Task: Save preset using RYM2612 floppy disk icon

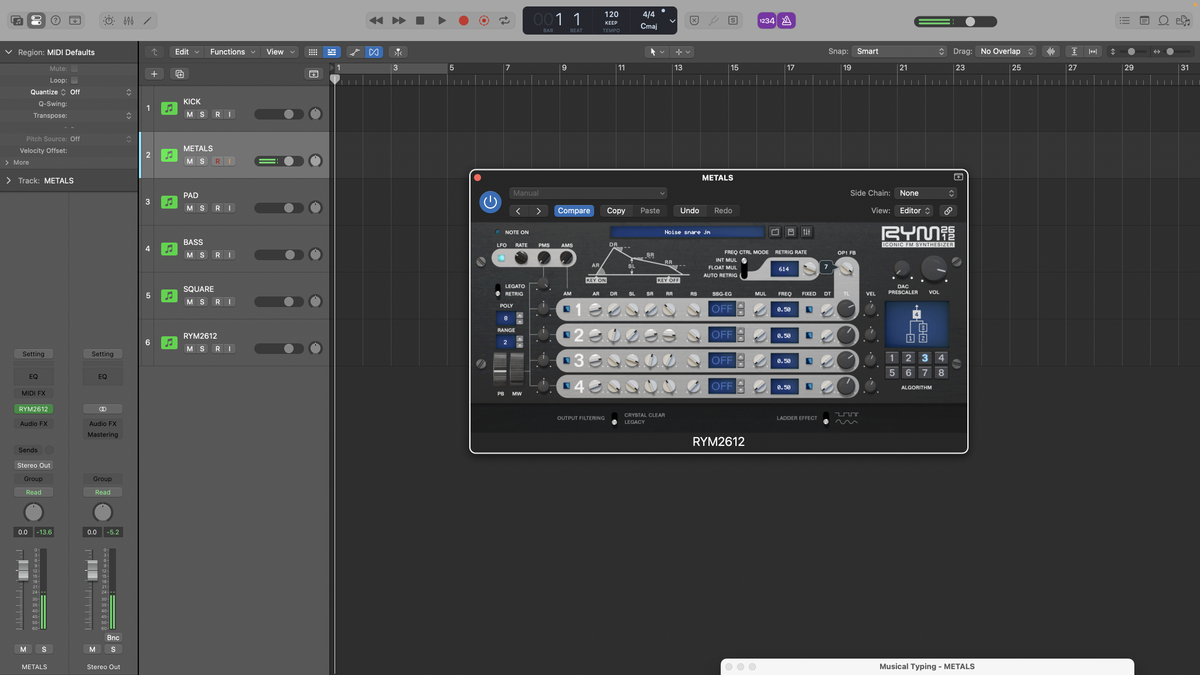Action: coord(790,232)
